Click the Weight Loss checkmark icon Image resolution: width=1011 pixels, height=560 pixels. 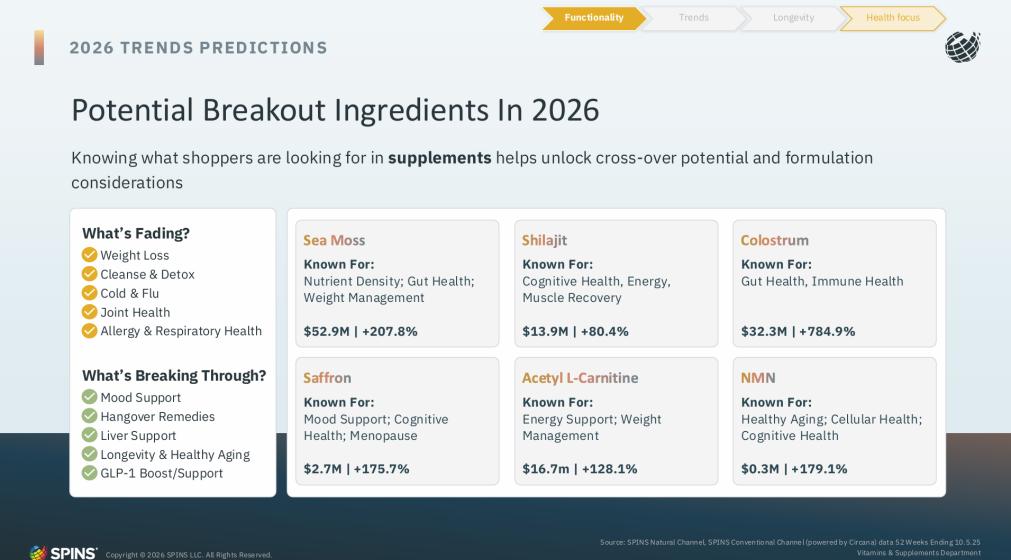[90, 255]
